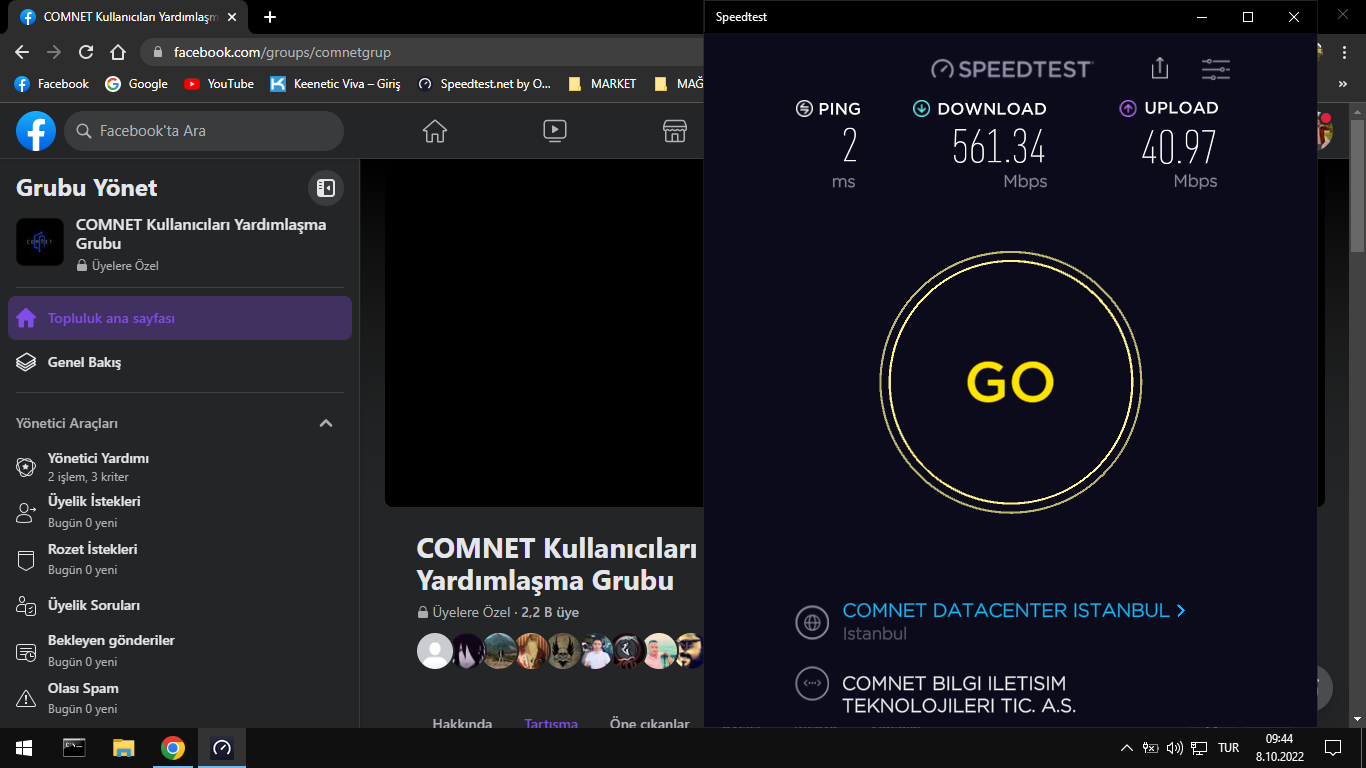1366x768 pixels.
Task: Click the connection icon beside COMNET BILGI ILETISIM
Action: 812,684
